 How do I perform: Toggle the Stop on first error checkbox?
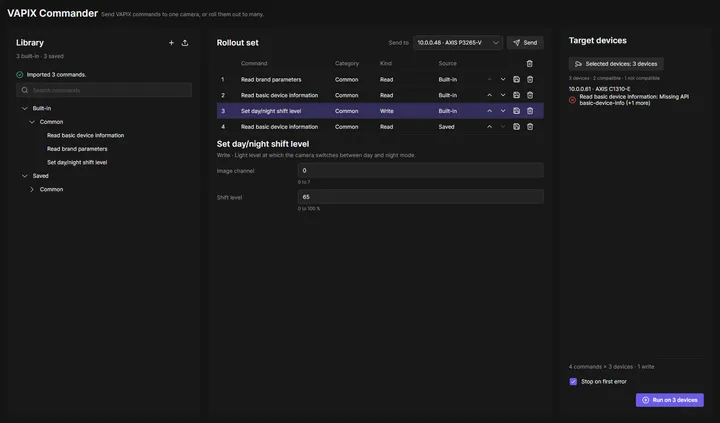click(573, 382)
